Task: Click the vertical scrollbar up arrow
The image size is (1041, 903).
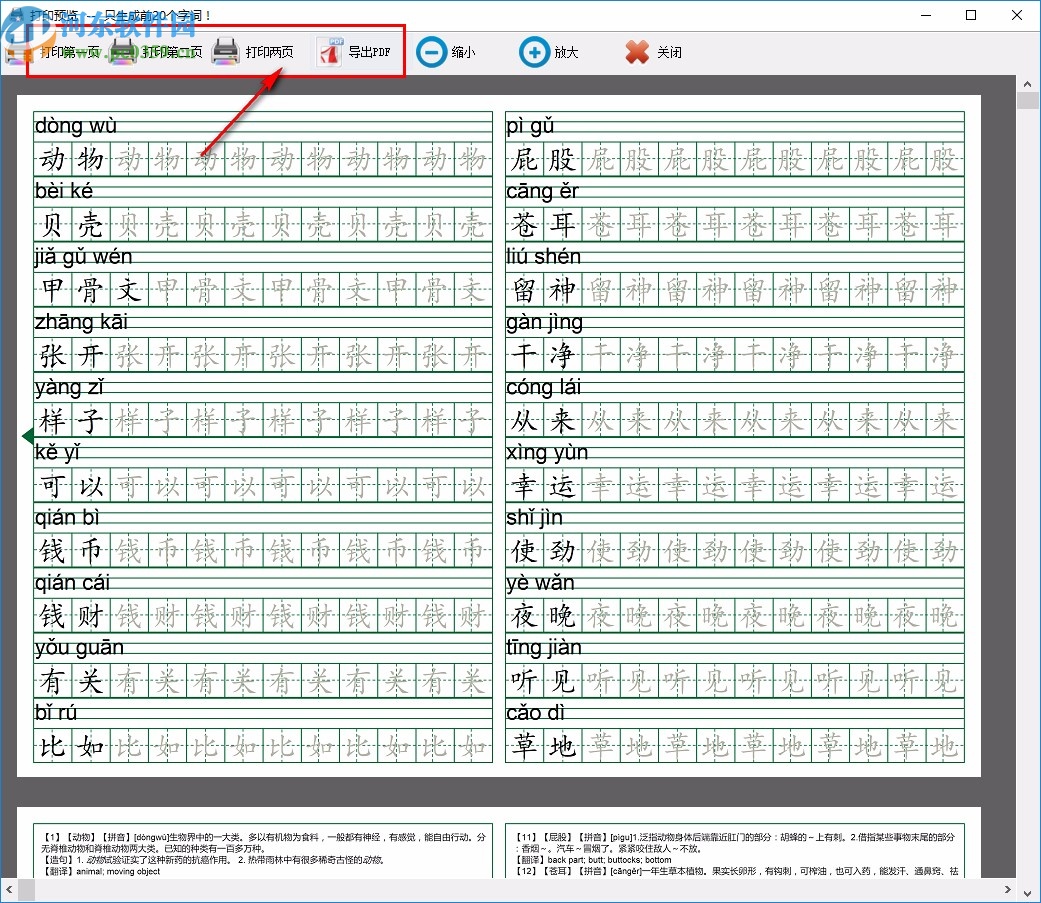Action: [x=1027, y=84]
